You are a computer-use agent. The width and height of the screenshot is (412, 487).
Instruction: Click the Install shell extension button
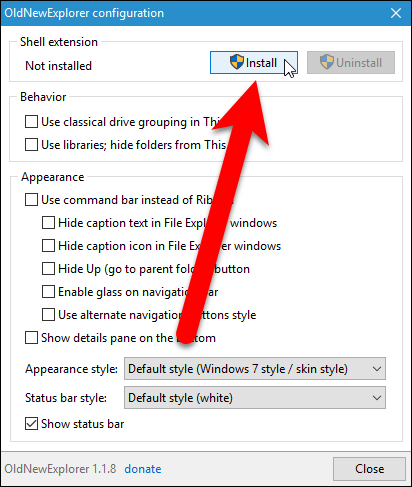[254, 63]
